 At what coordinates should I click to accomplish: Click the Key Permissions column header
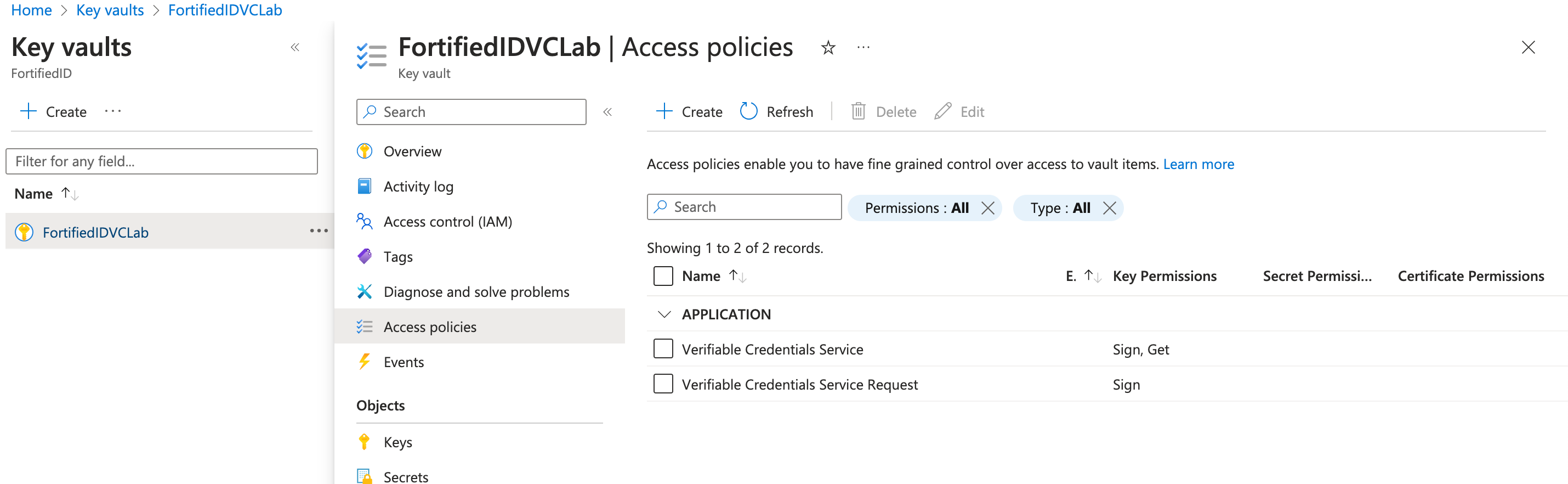(1164, 276)
